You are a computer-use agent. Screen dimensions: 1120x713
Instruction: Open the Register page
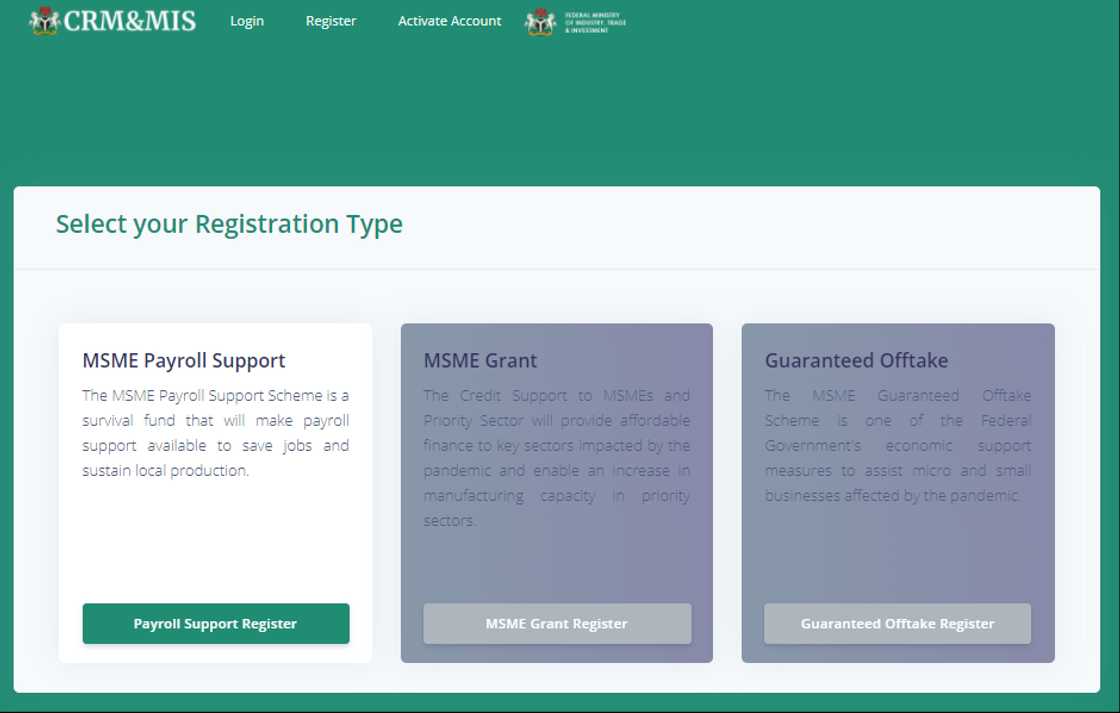(331, 20)
